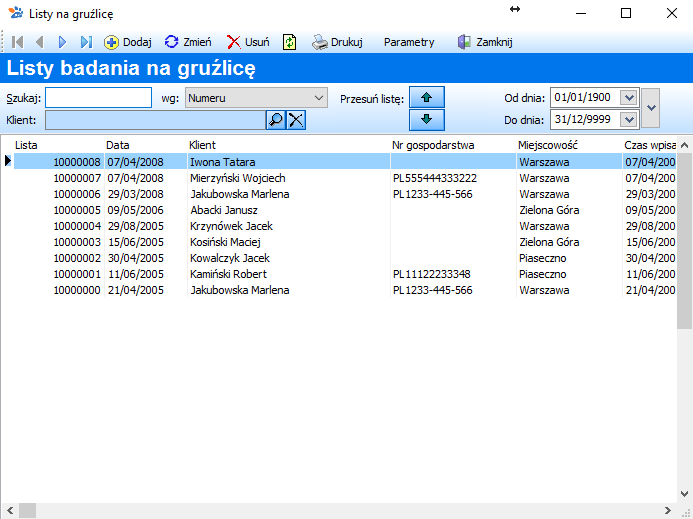Go to next record arrow
This screenshot has height=519, width=693.
pos(62,42)
